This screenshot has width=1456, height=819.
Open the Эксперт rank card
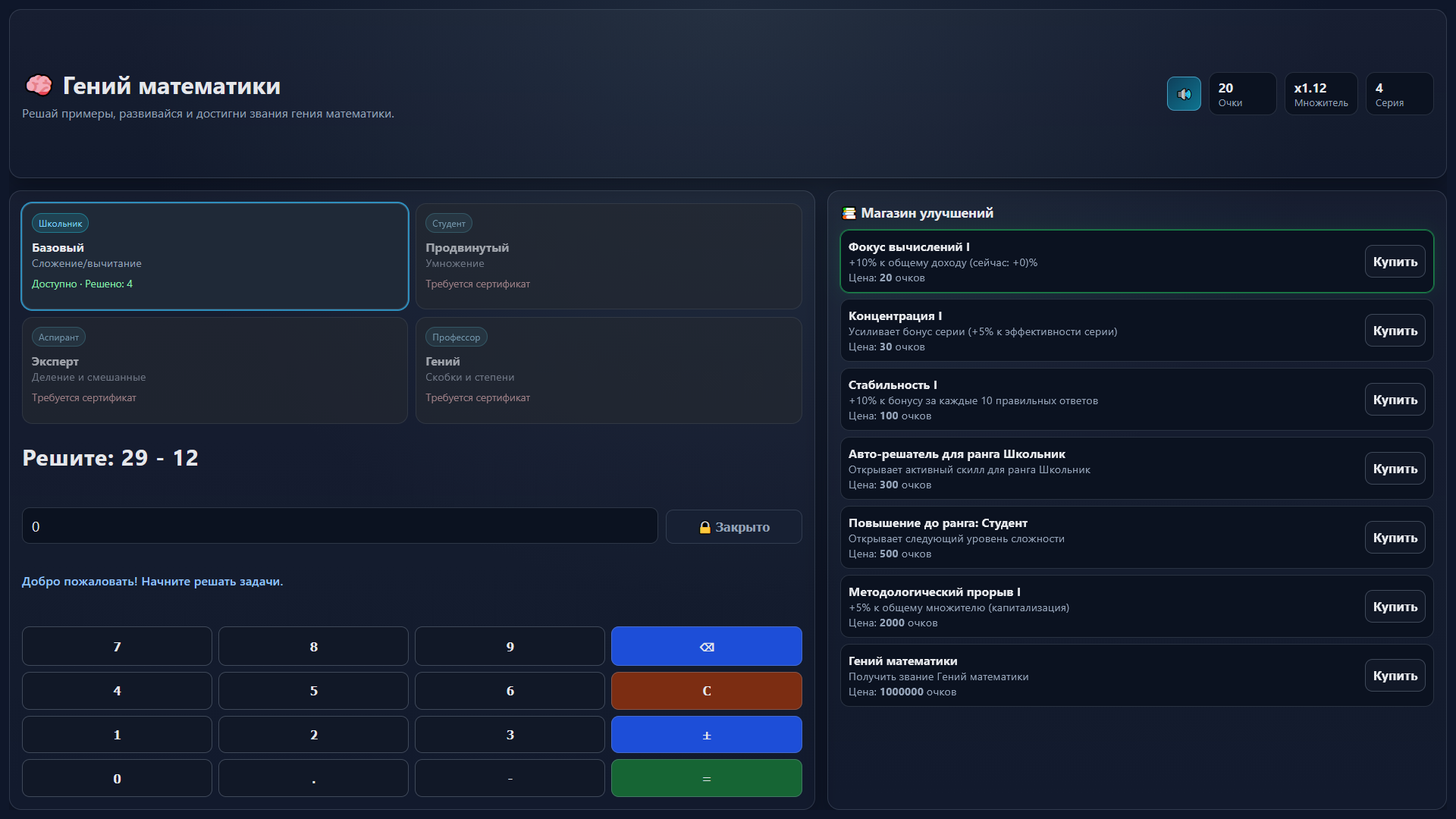coord(215,370)
